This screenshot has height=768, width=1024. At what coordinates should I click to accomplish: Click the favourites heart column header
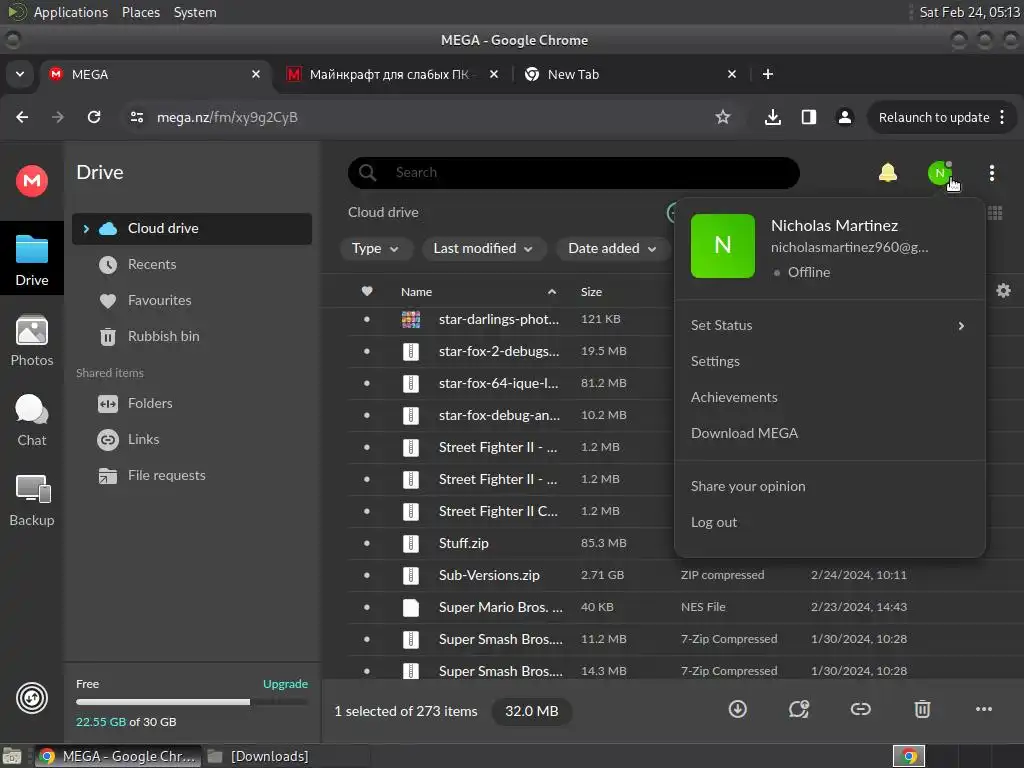(x=367, y=291)
